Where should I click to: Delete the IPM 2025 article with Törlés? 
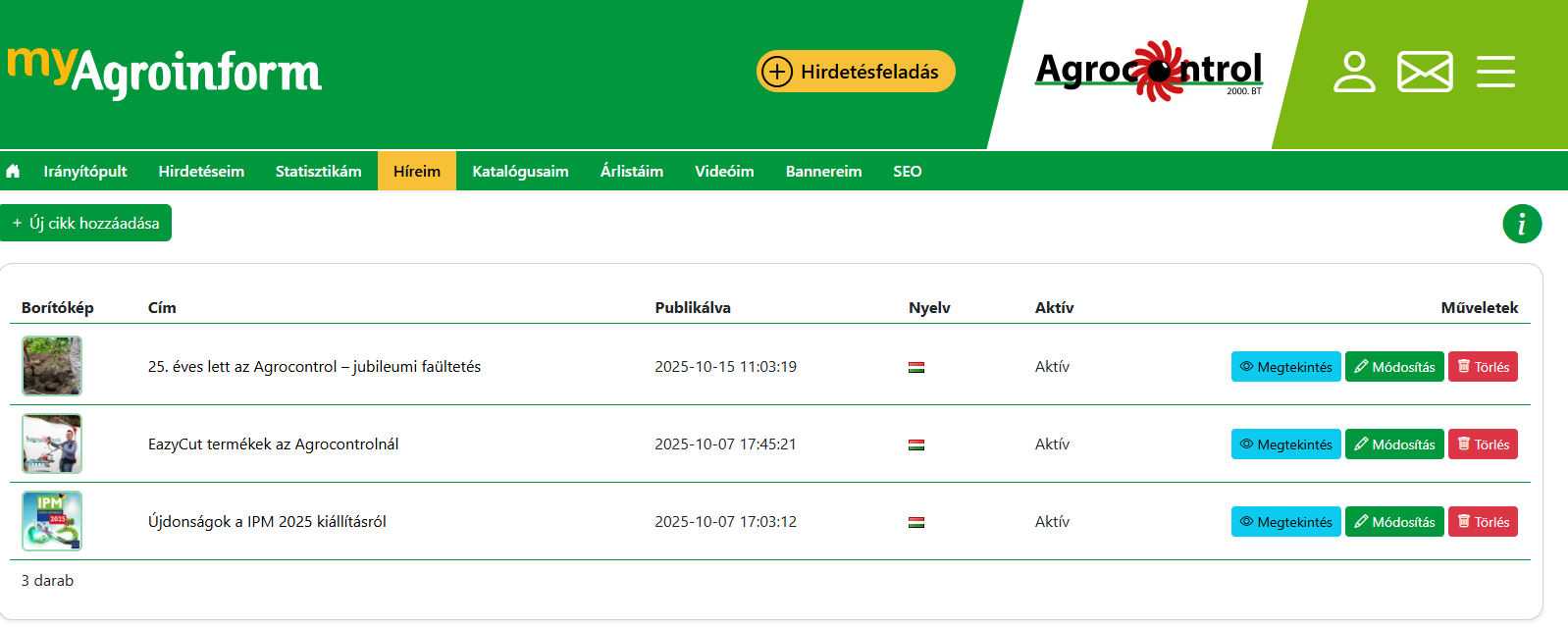click(1483, 522)
